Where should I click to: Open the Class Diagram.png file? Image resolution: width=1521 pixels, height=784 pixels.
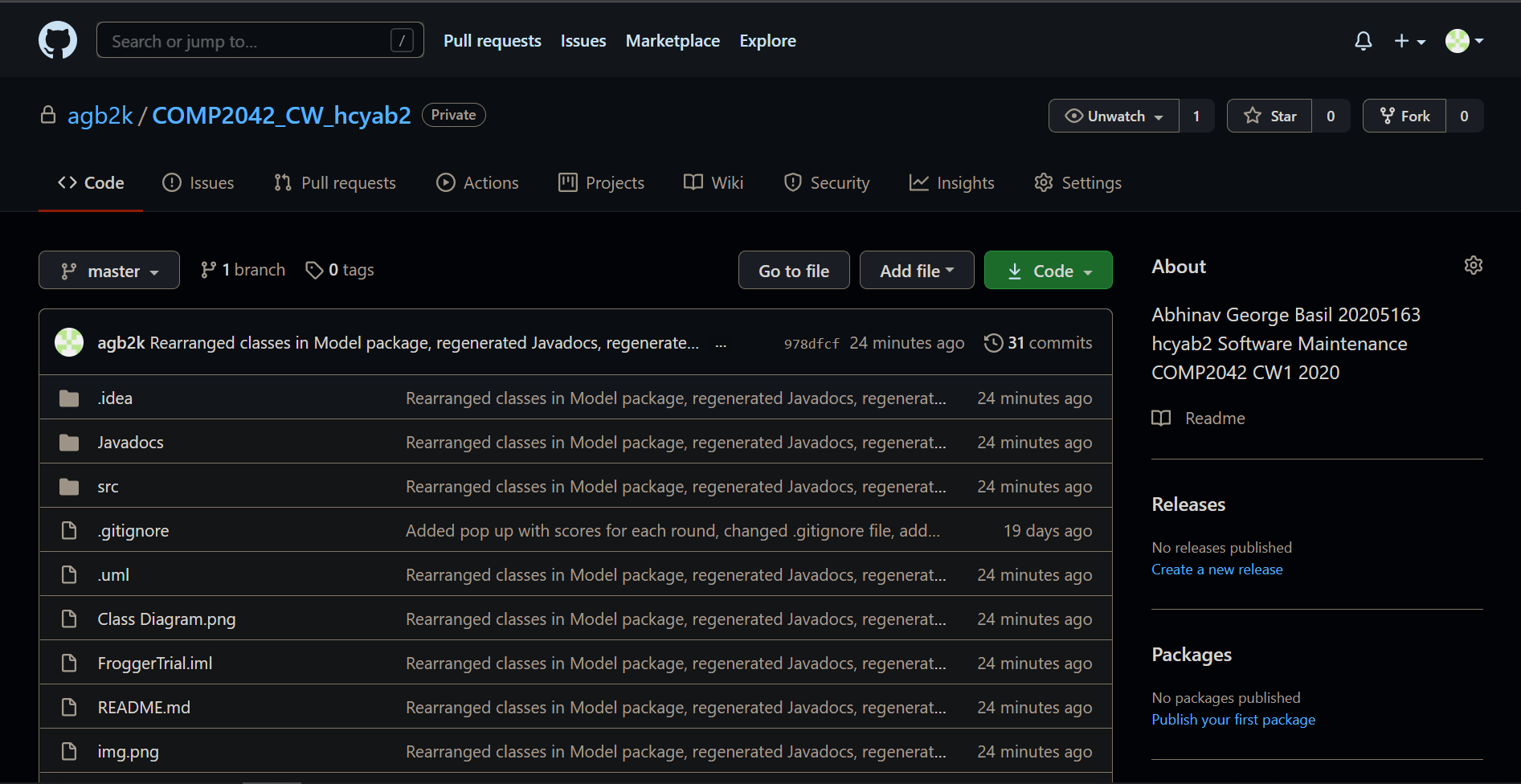(x=166, y=619)
